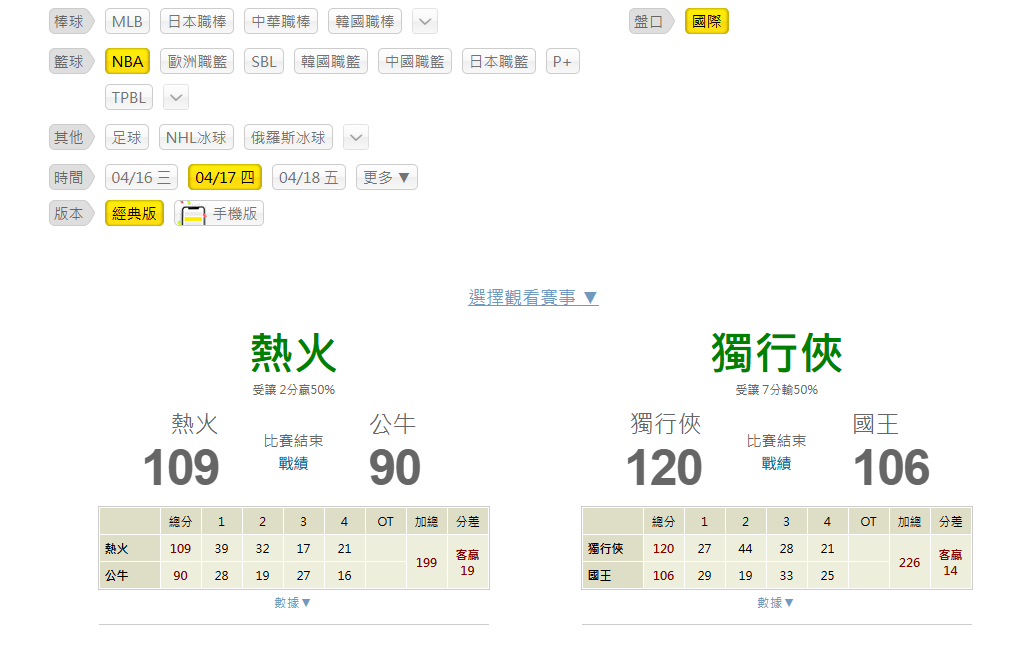The image size is (1020, 650).
Task: Click 熱火 first-quarter score 39
Action: point(222,548)
